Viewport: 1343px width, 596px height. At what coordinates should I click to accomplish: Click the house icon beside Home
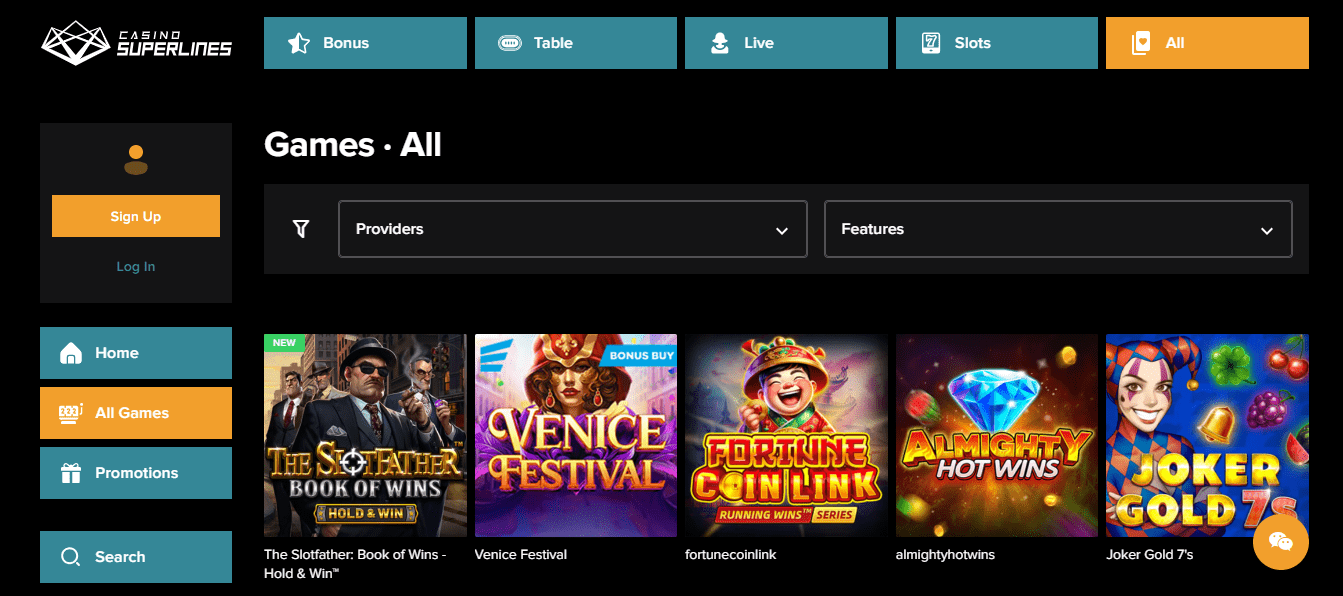coord(70,353)
